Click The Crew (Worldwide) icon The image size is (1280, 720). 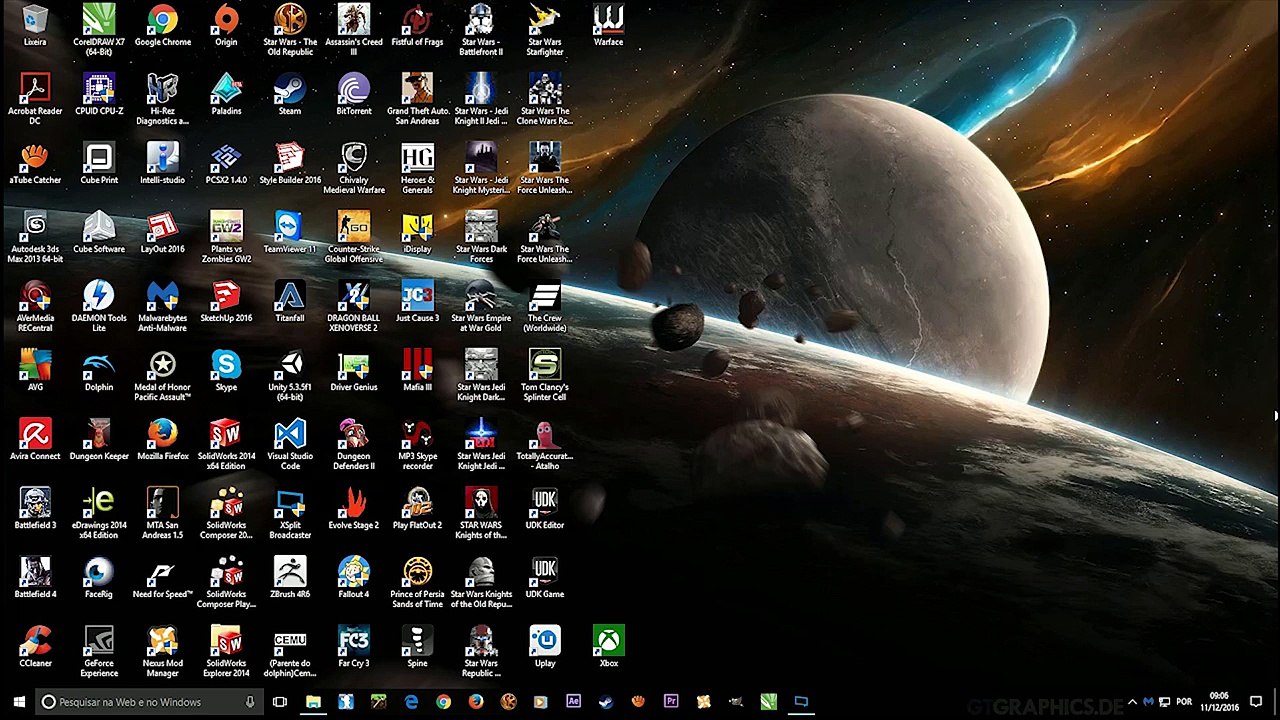pyautogui.click(x=545, y=306)
